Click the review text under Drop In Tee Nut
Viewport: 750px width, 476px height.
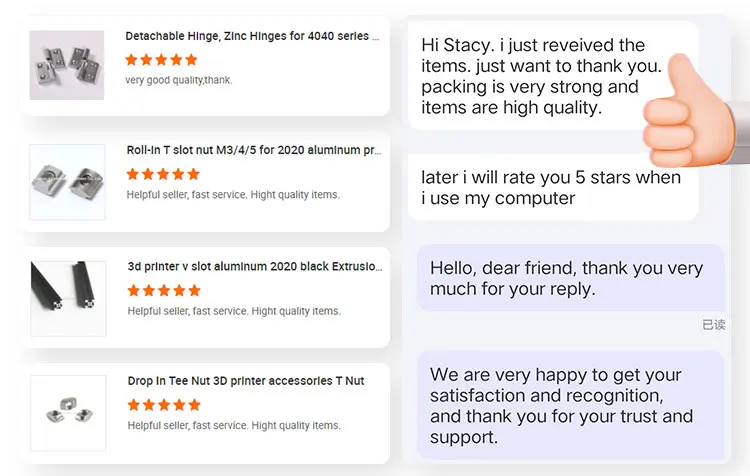tap(233, 426)
